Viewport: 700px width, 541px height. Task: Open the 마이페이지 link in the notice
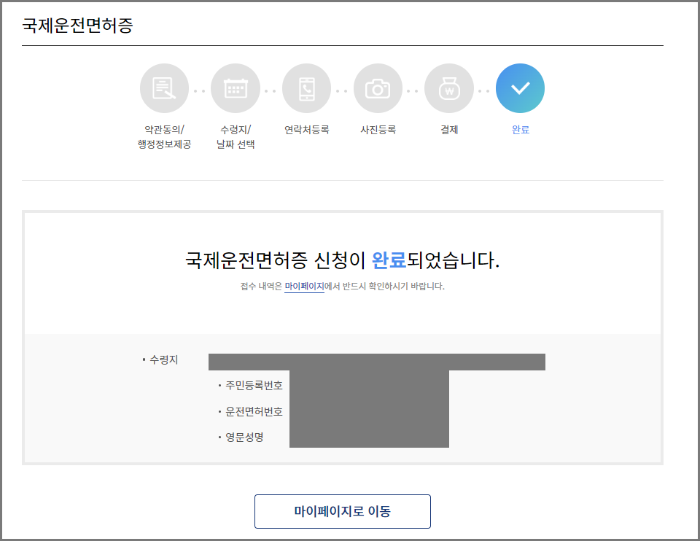tap(304, 286)
